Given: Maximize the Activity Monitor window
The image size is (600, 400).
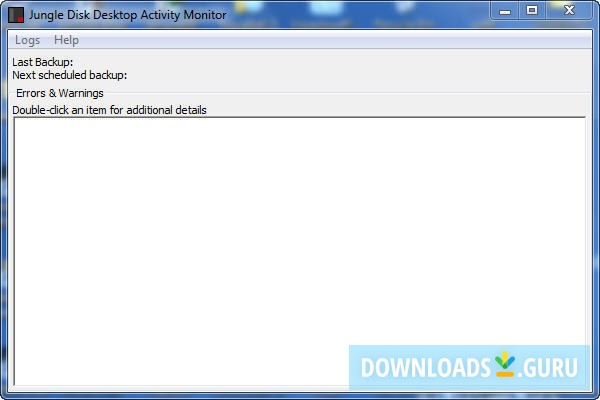Looking at the screenshot, I should [x=532, y=10].
